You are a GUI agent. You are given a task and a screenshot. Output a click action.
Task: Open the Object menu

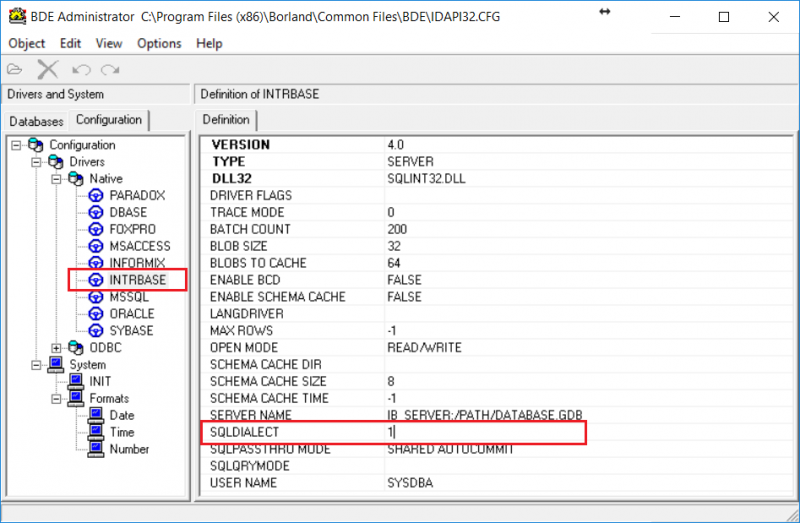[x=27, y=43]
